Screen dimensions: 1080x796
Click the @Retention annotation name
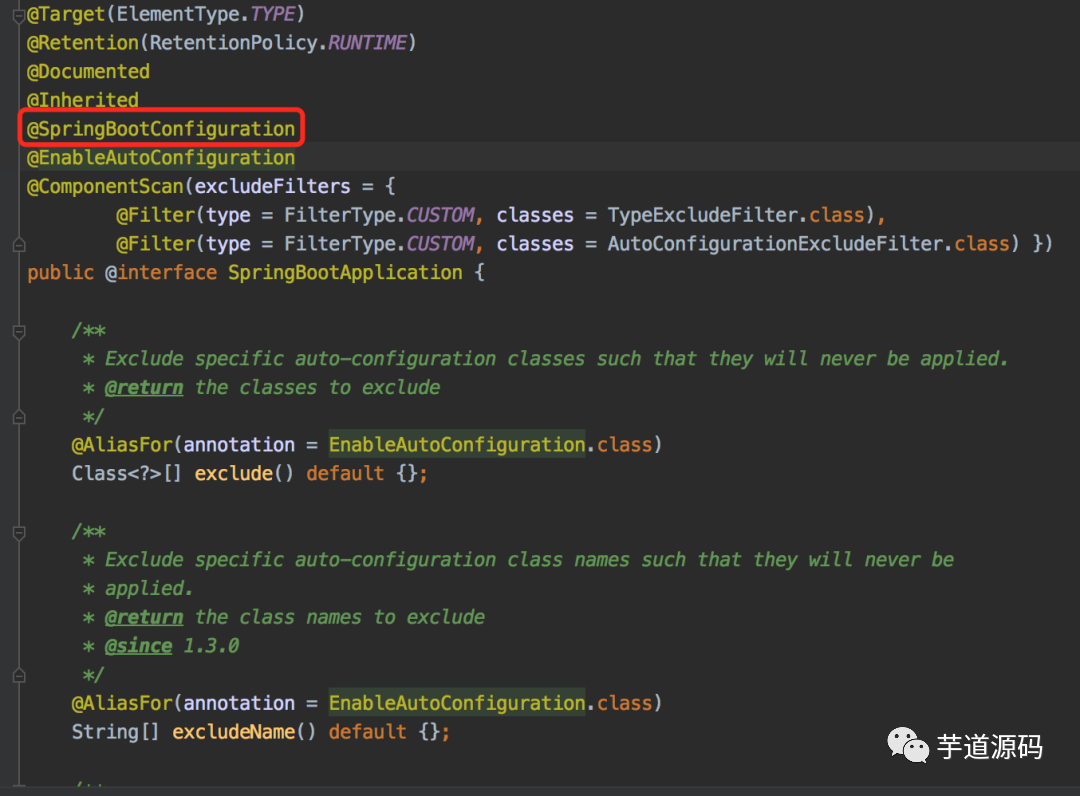83,43
